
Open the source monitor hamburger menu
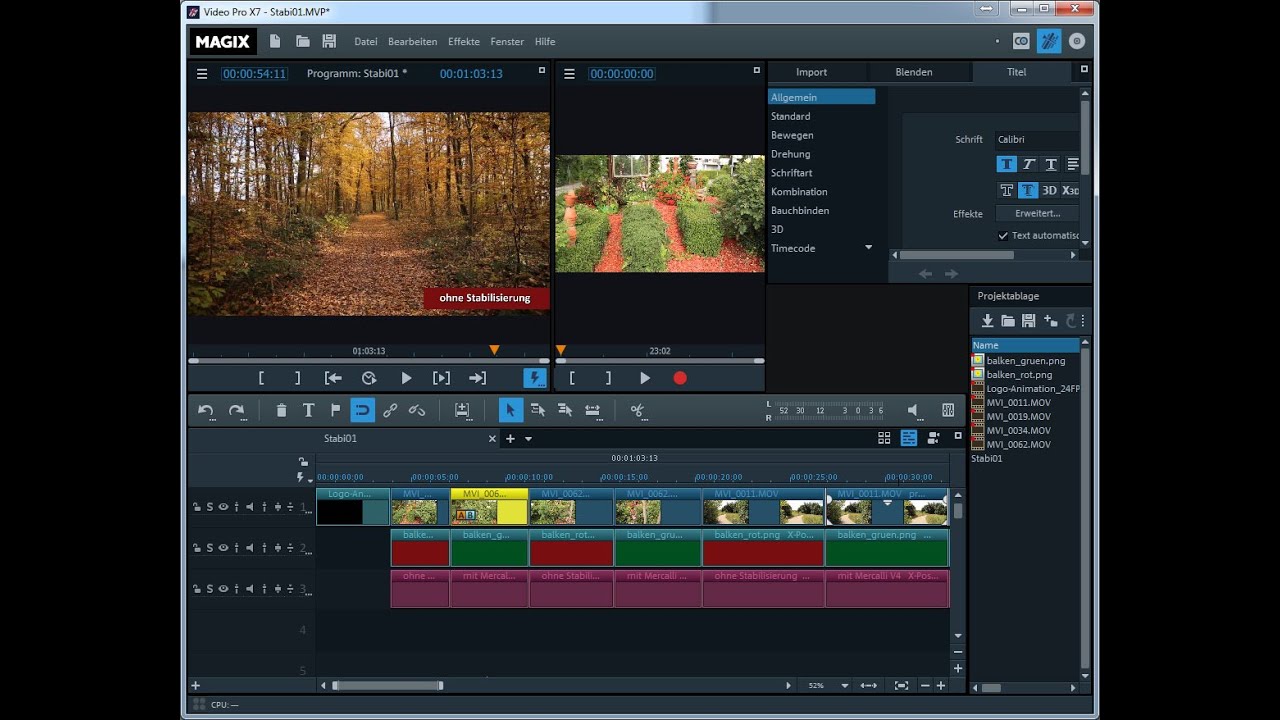570,74
